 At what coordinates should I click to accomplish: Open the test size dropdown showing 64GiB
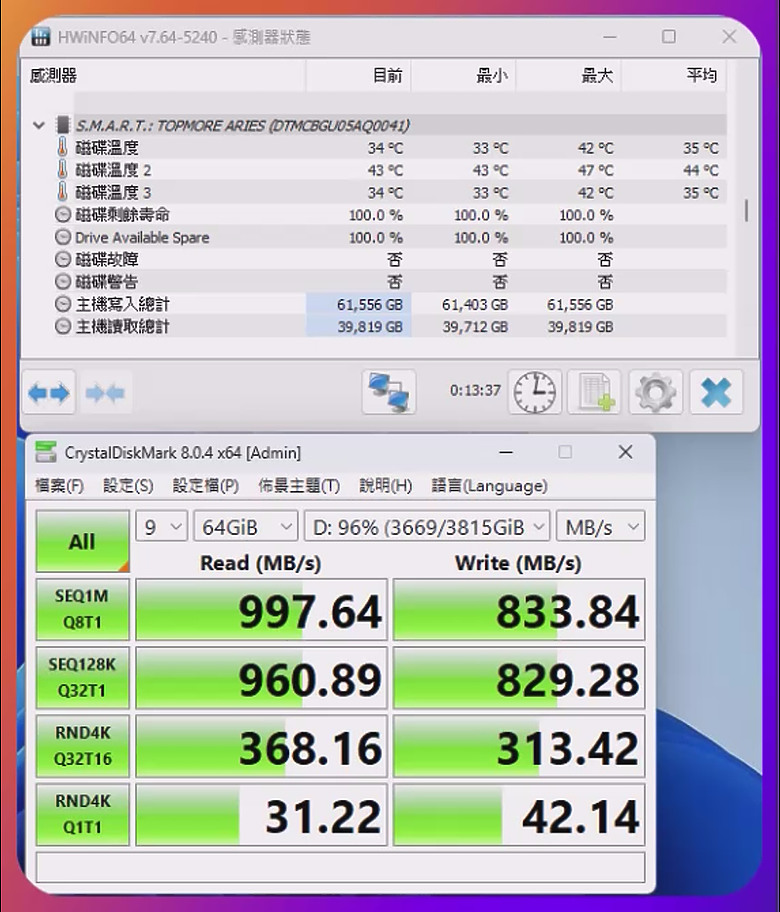(245, 528)
